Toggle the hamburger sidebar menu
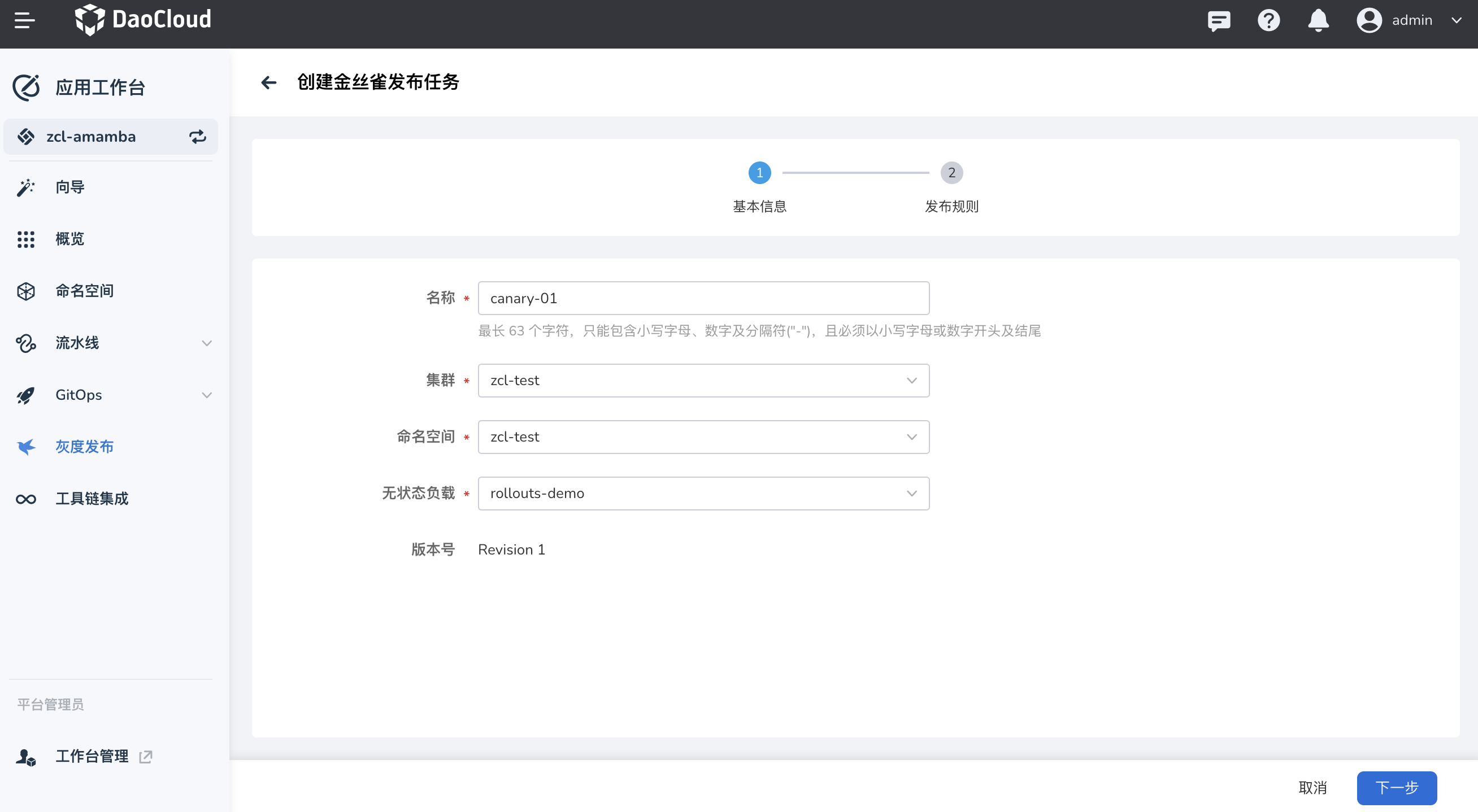This screenshot has height=812, width=1478. tap(25, 21)
